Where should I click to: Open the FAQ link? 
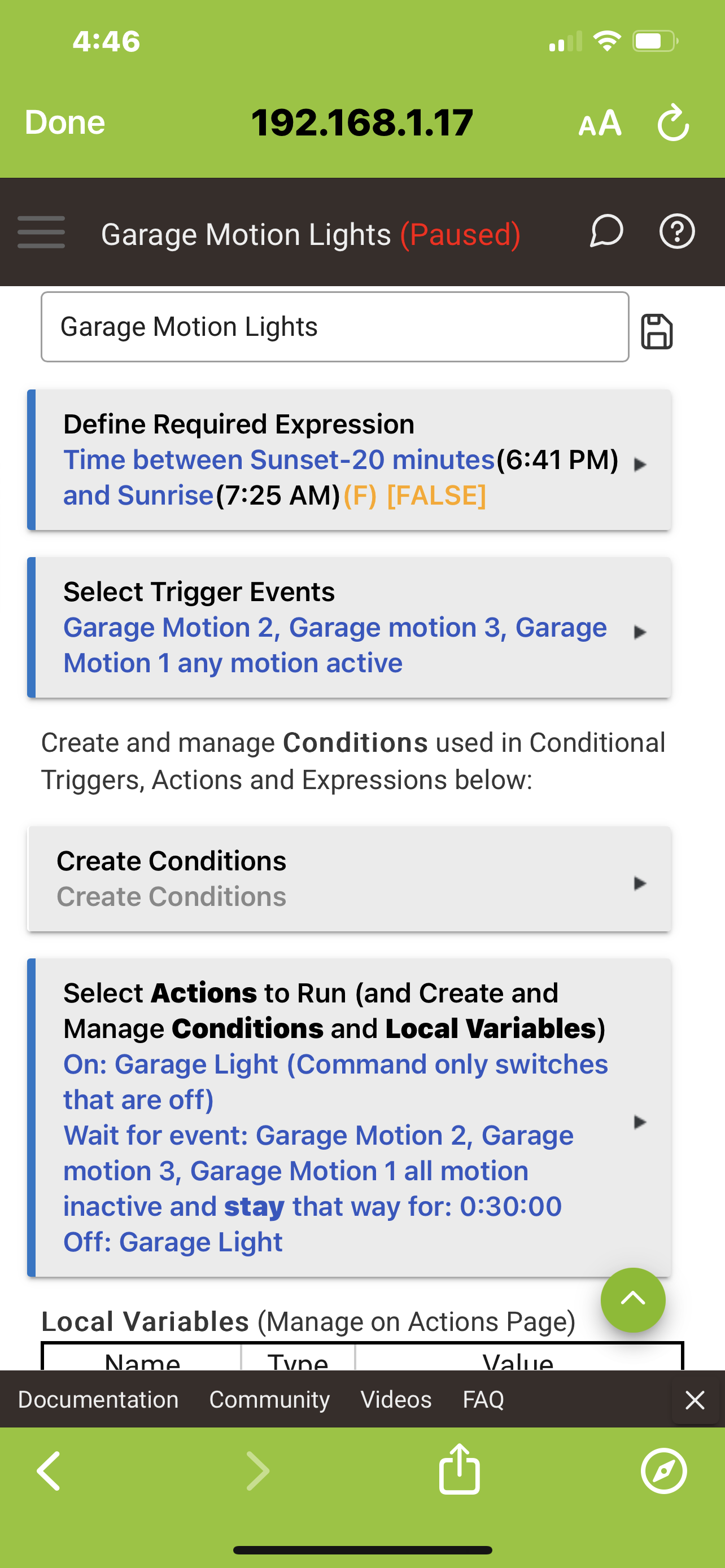[x=483, y=1399]
